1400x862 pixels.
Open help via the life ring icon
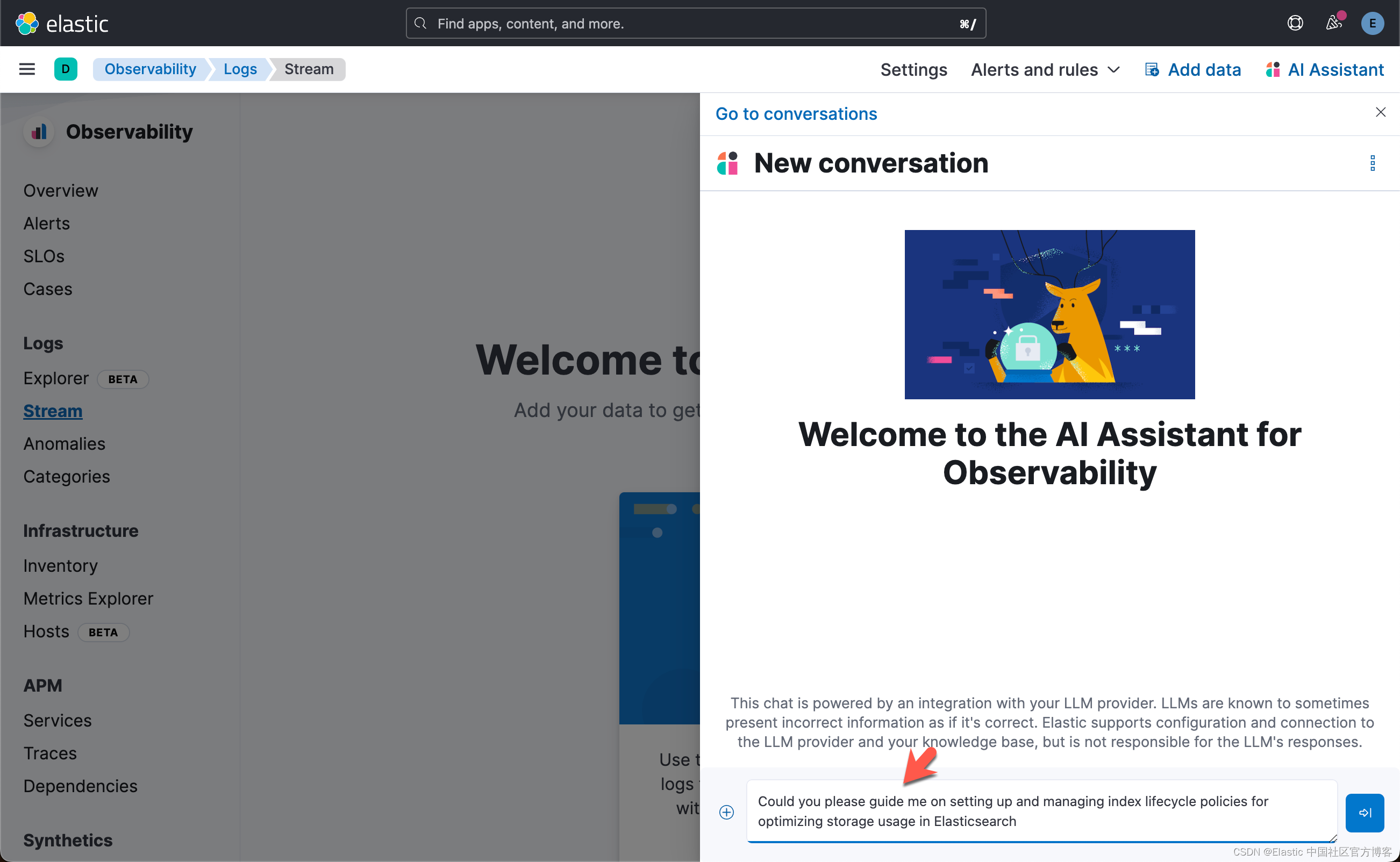click(1295, 23)
